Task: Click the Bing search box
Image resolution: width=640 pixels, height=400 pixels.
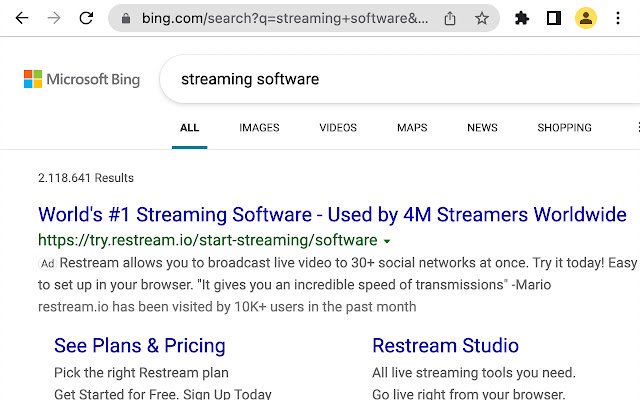Action: [x=400, y=79]
